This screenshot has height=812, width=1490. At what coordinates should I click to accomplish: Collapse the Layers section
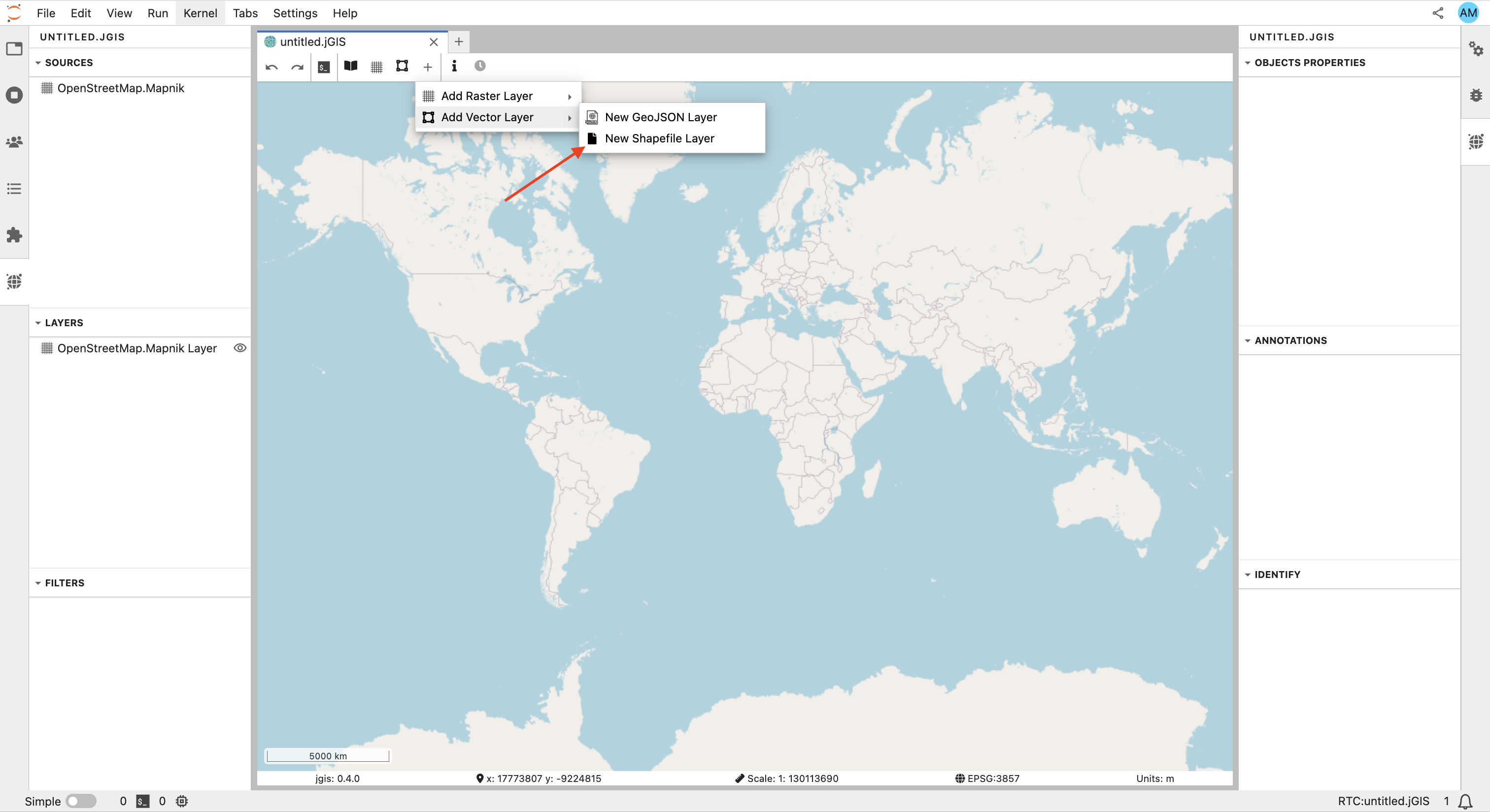pos(38,323)
